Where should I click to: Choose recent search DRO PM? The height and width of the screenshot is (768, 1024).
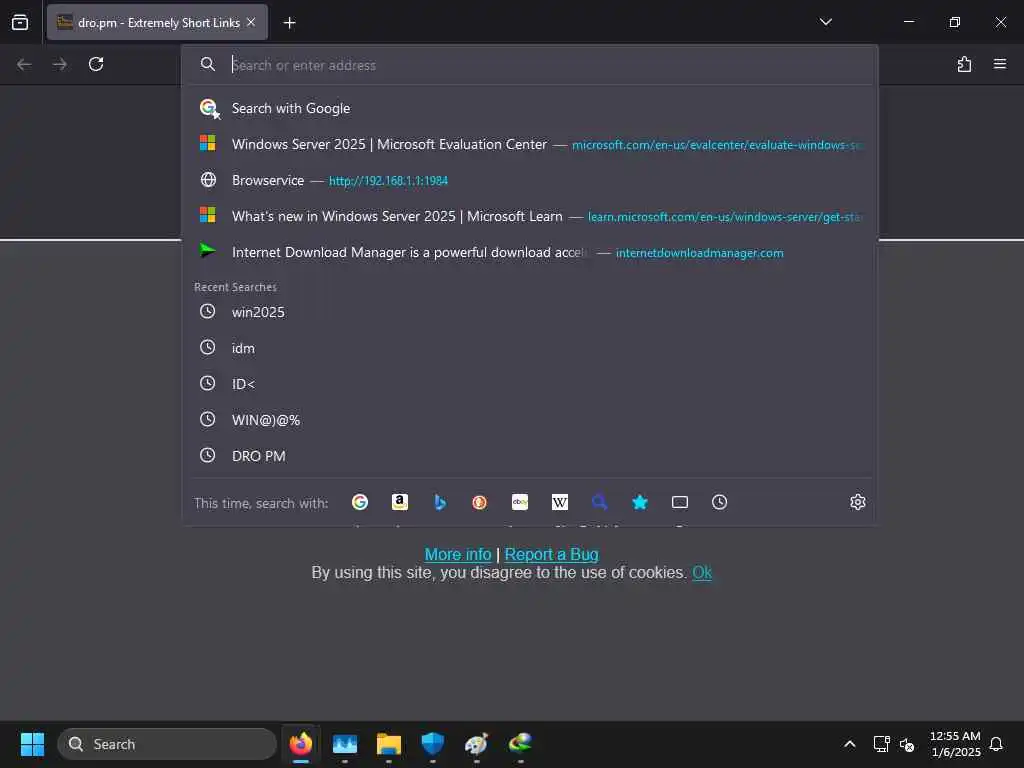point(530,456)
